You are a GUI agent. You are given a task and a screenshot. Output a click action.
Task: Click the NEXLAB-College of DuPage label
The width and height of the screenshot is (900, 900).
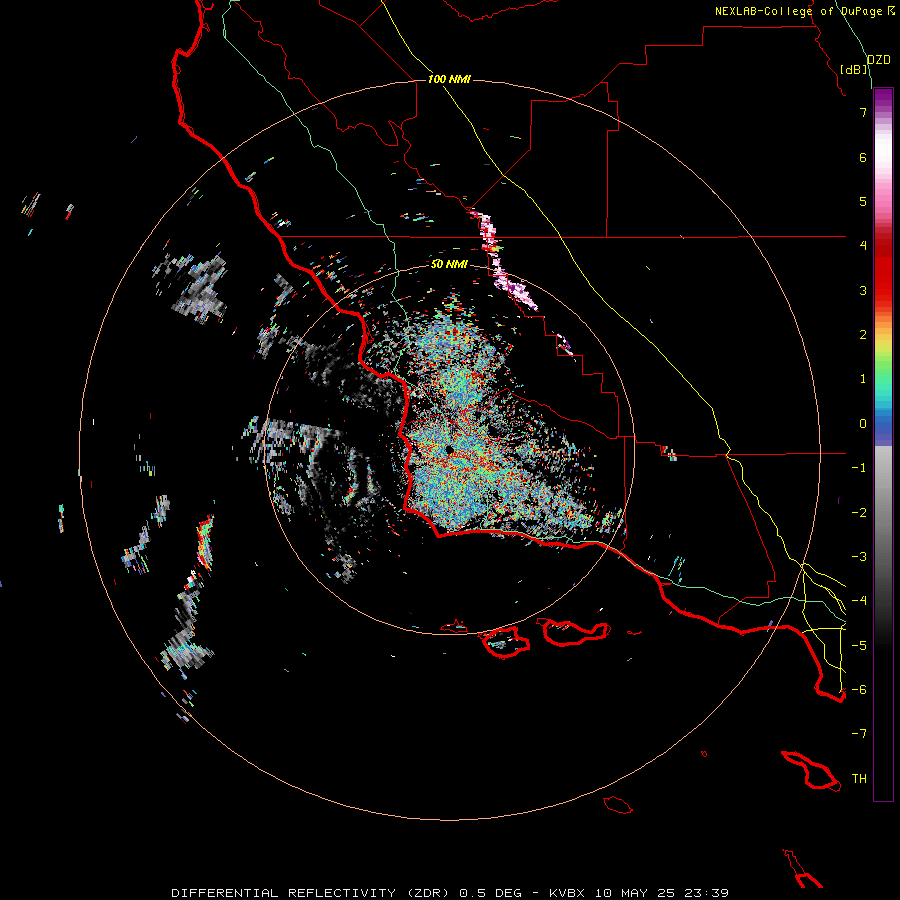click(798, 11)
